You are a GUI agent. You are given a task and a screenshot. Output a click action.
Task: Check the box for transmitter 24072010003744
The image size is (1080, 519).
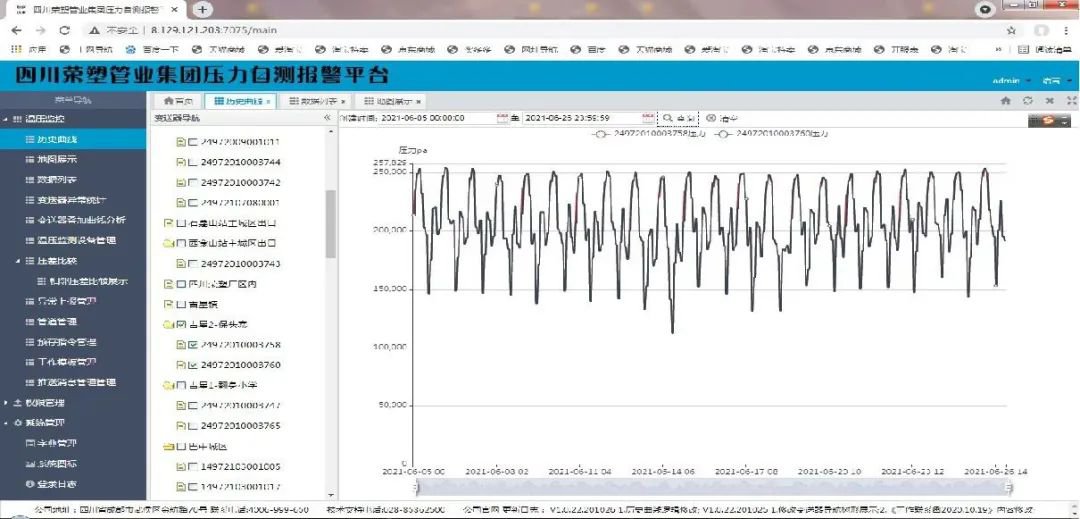(193, 162)
